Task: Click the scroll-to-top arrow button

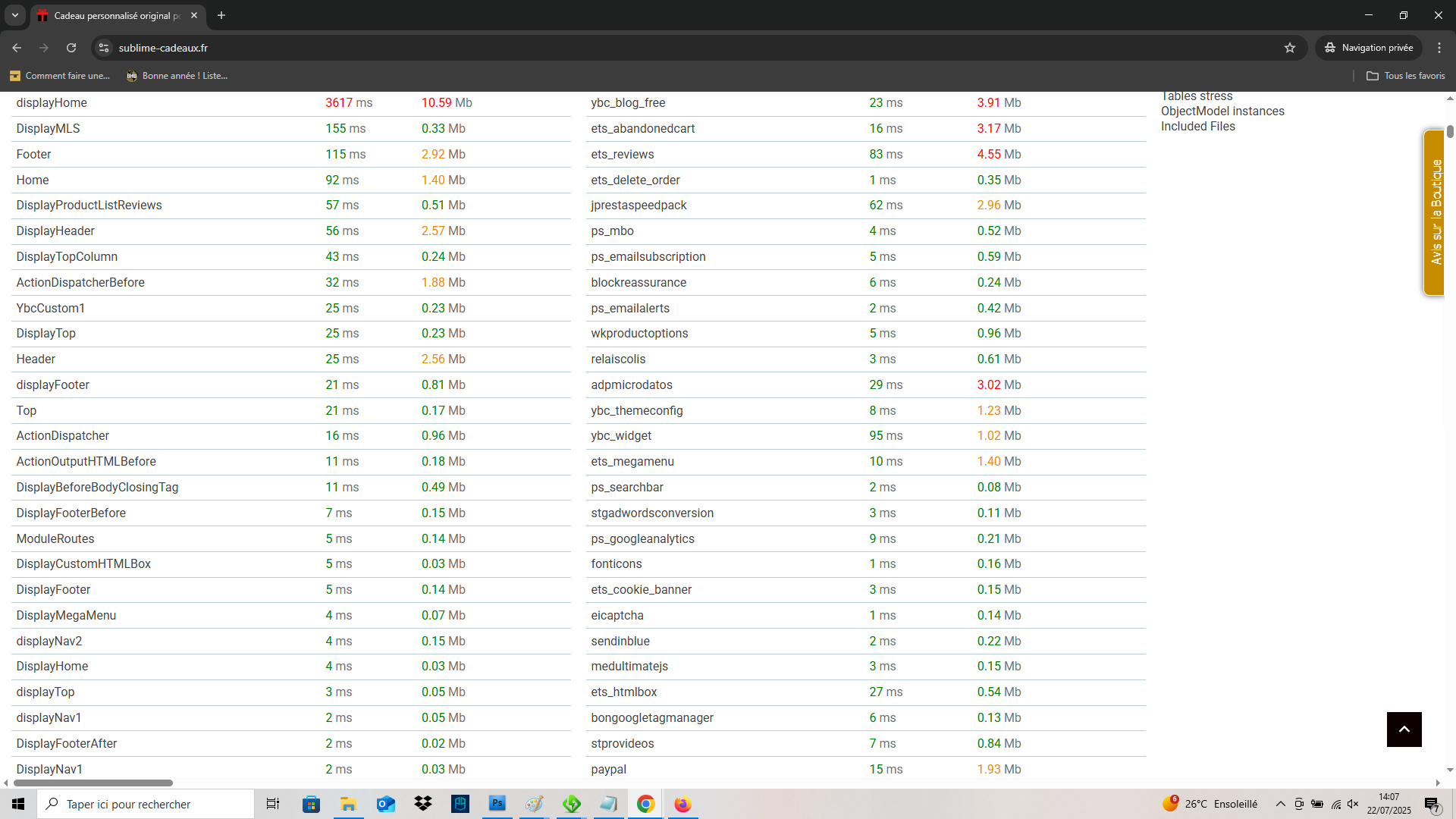Action: 1404,729
